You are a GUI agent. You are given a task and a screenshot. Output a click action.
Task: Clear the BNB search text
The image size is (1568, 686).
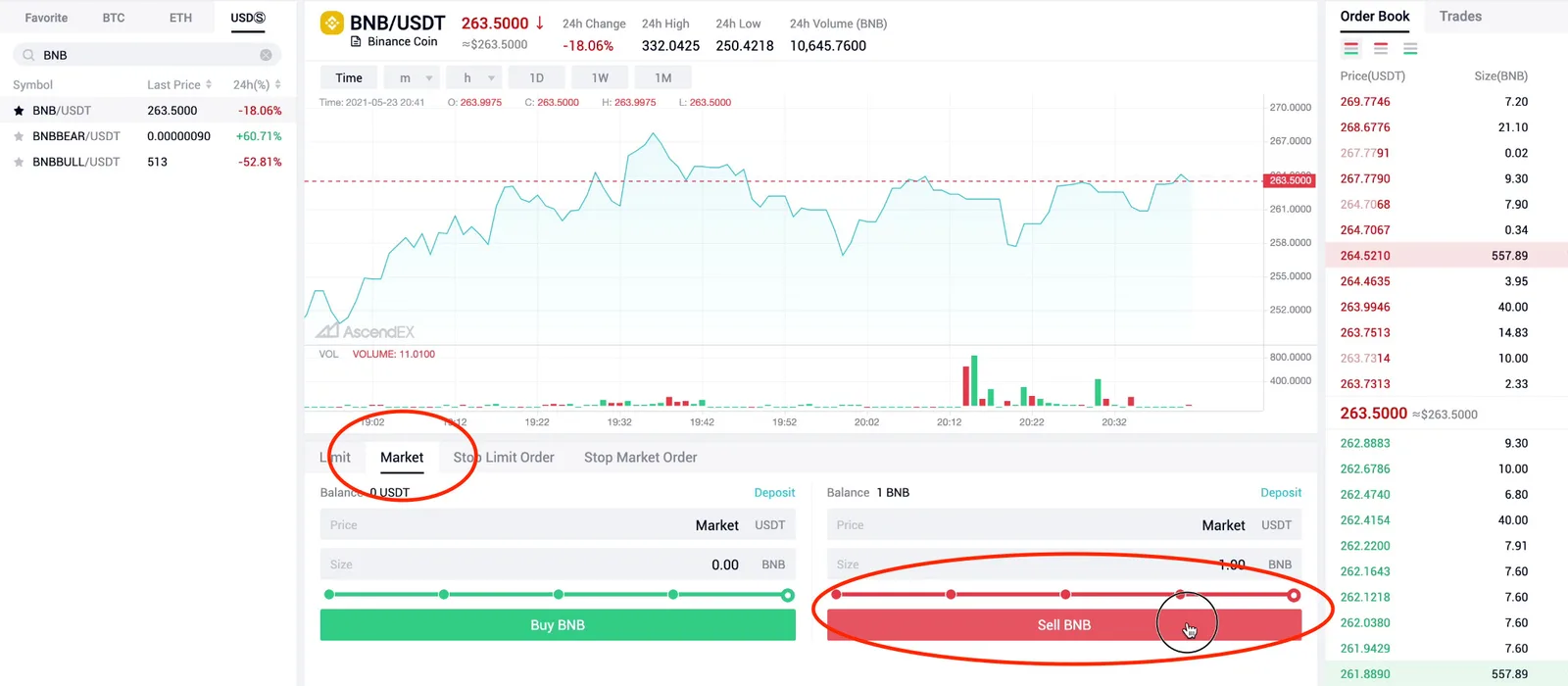point(266,55)
